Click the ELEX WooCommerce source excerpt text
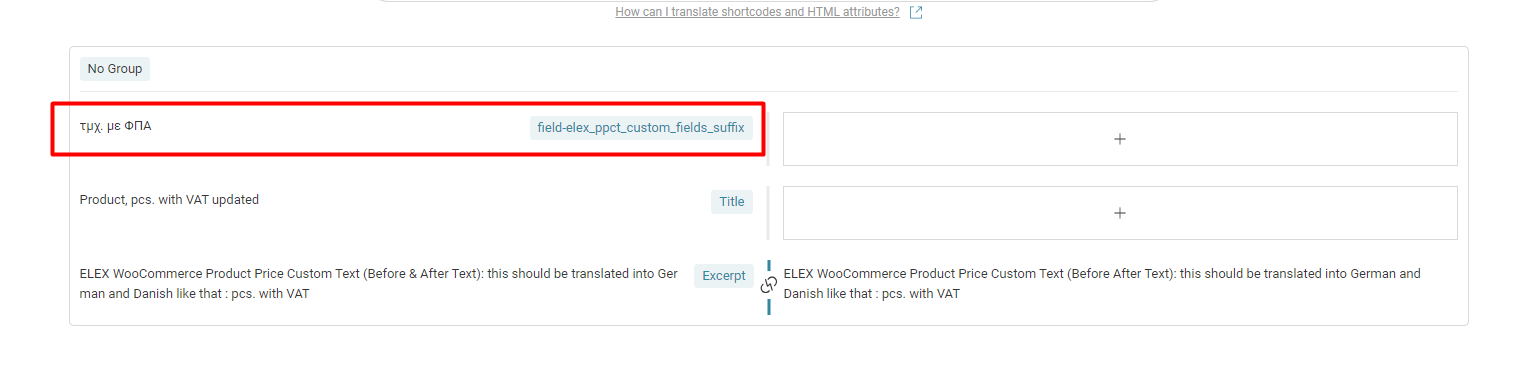The width and height of the screenshot is (1539, 380). [x=378, y=284]
